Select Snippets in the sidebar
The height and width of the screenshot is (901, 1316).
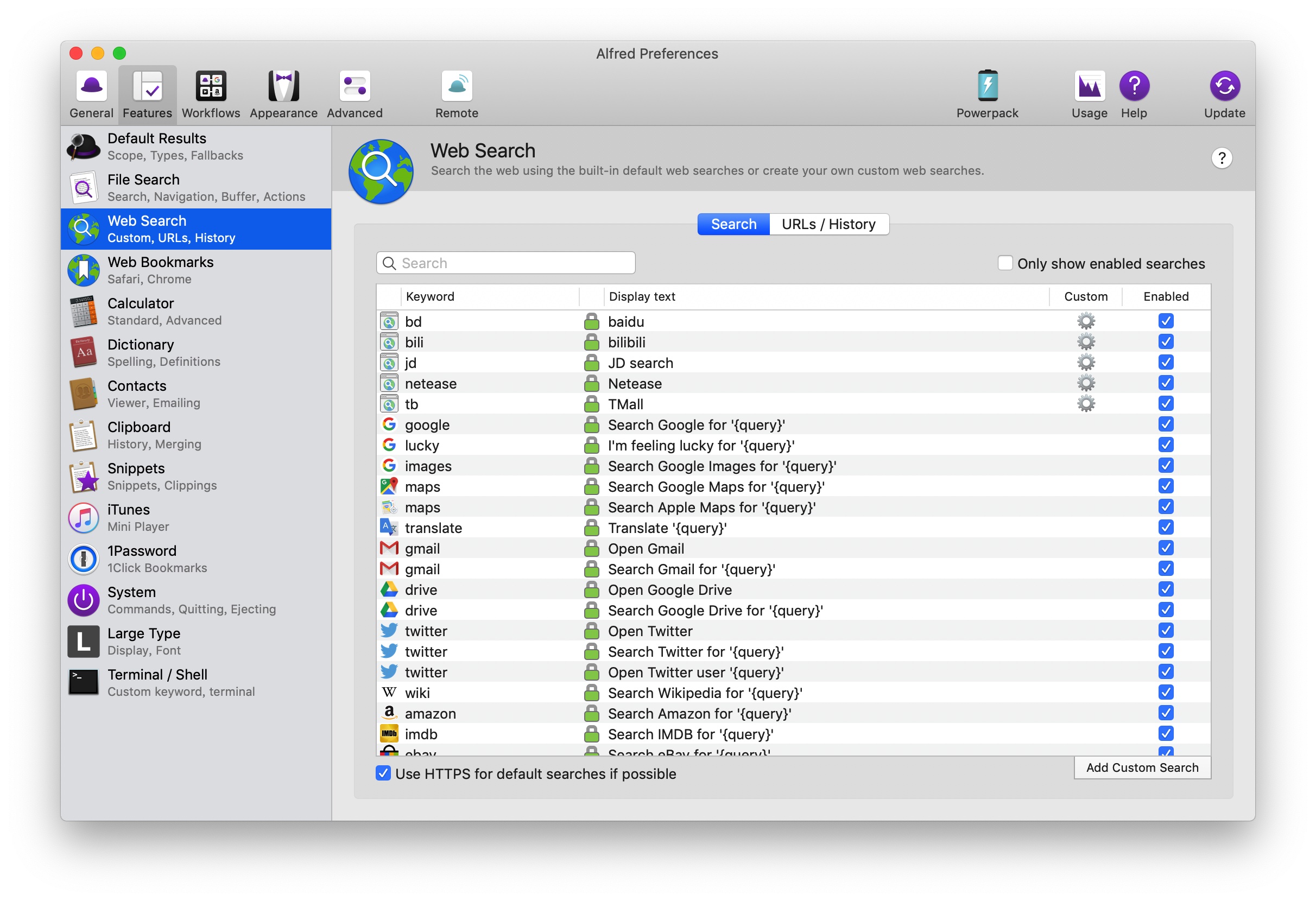pyautogui.click(x=196, y=477)
